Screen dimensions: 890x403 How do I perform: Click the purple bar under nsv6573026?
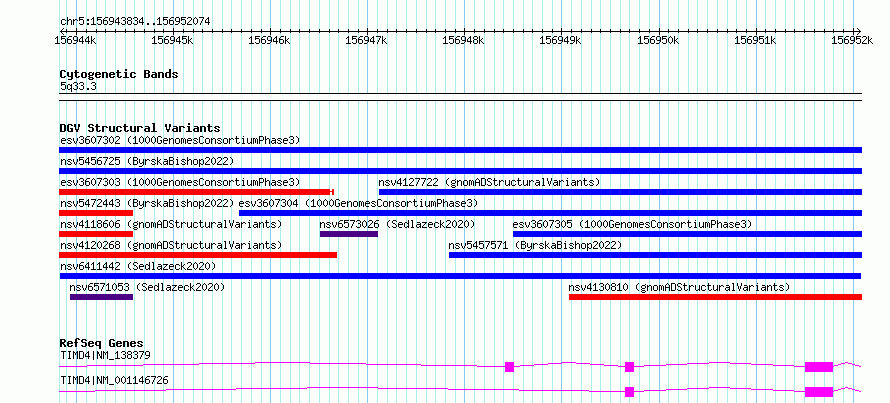point(349,234)
